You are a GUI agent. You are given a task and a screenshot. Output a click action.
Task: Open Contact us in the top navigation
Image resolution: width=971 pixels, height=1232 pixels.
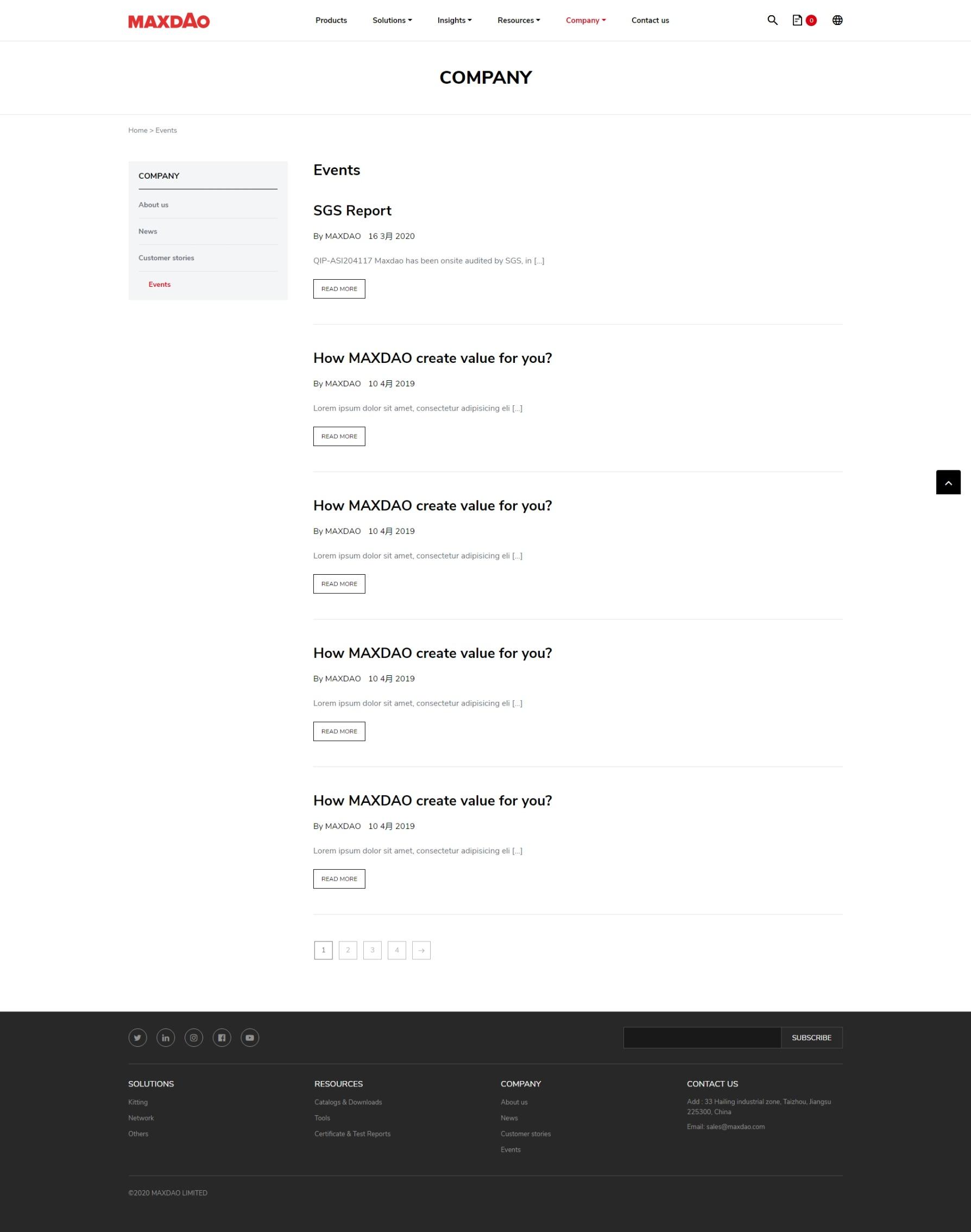651,21
